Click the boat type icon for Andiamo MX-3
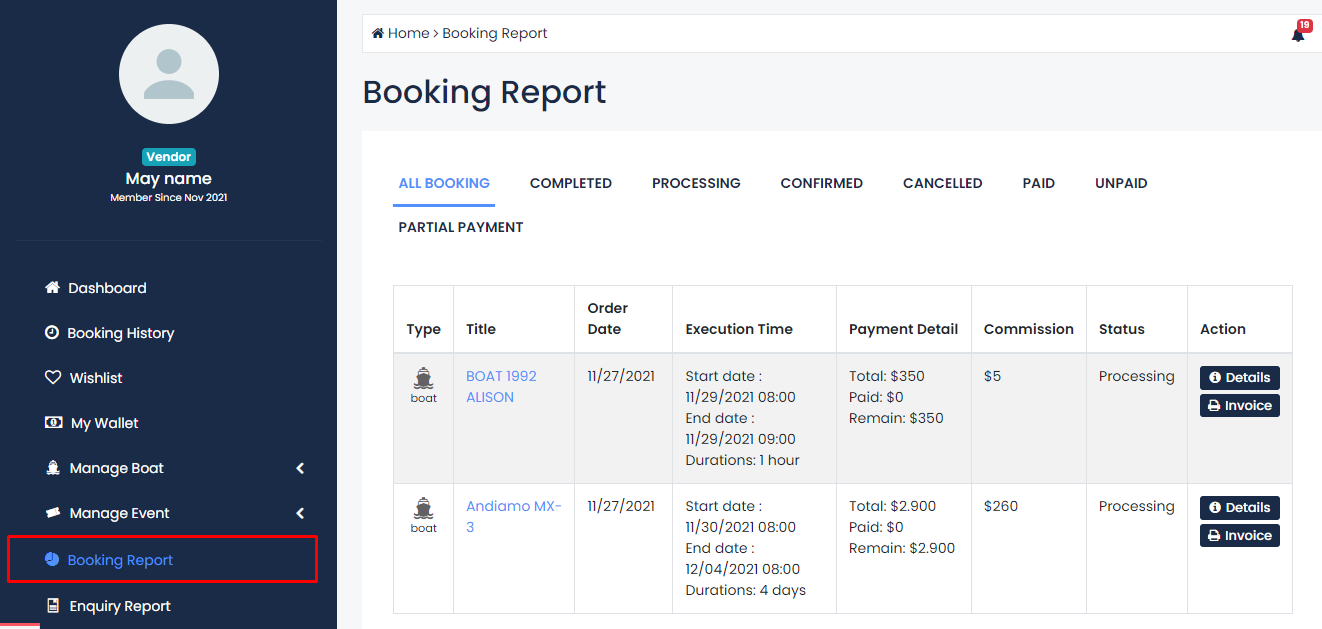Image resolution: width=1322 pixels, height=629 pixels. pyautogui.click(x=423, y=509)
